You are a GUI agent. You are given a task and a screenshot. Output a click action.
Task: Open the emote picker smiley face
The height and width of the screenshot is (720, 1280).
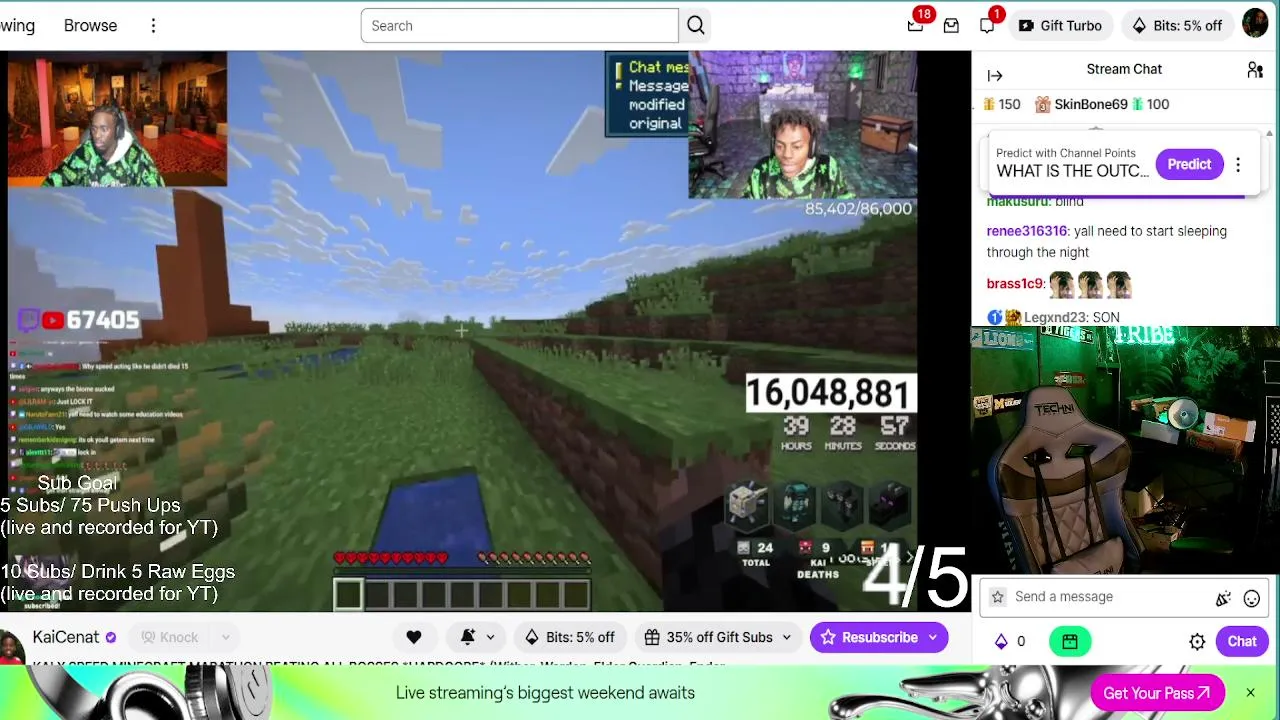(1251, 599)
